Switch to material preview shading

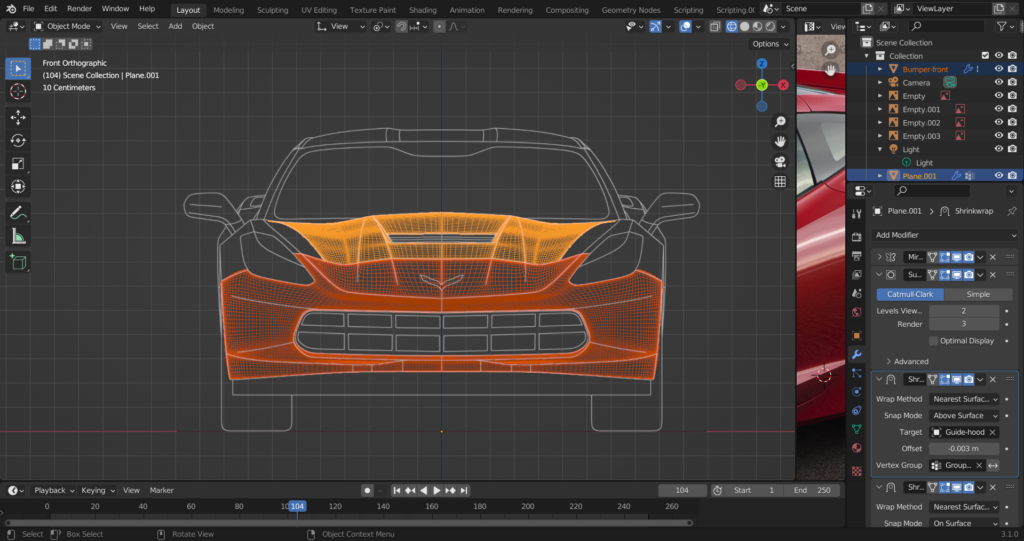point(758,27)
